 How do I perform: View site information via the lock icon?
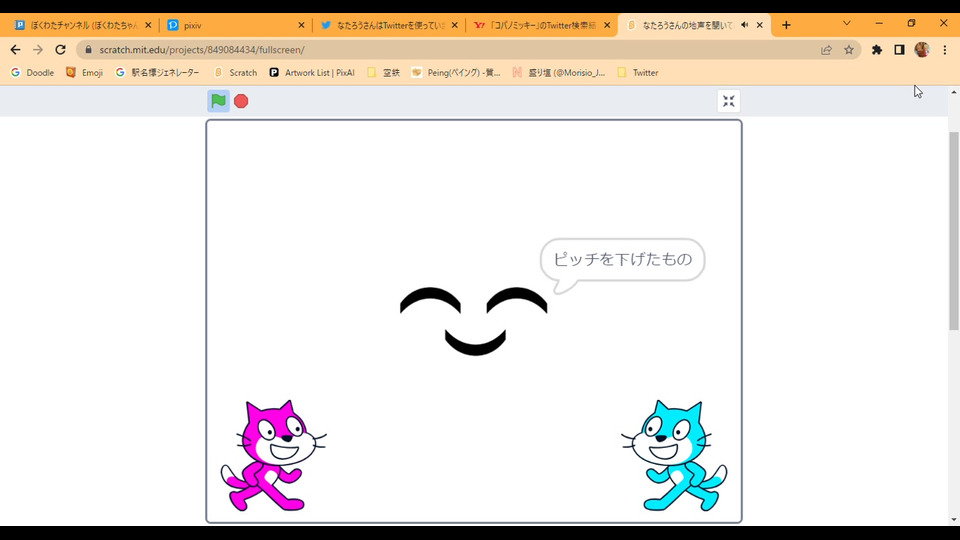tap(88, 50)
